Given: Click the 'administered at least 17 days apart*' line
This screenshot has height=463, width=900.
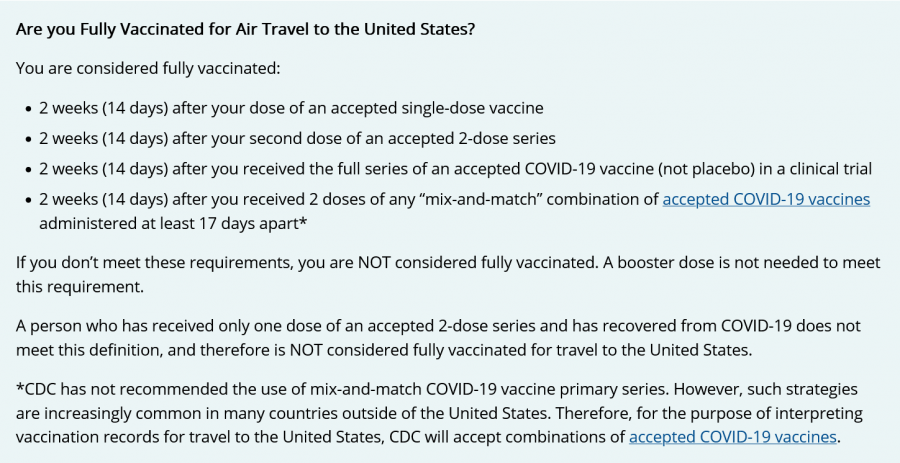Looking at the screenshot, I should (x=172, y=222).
